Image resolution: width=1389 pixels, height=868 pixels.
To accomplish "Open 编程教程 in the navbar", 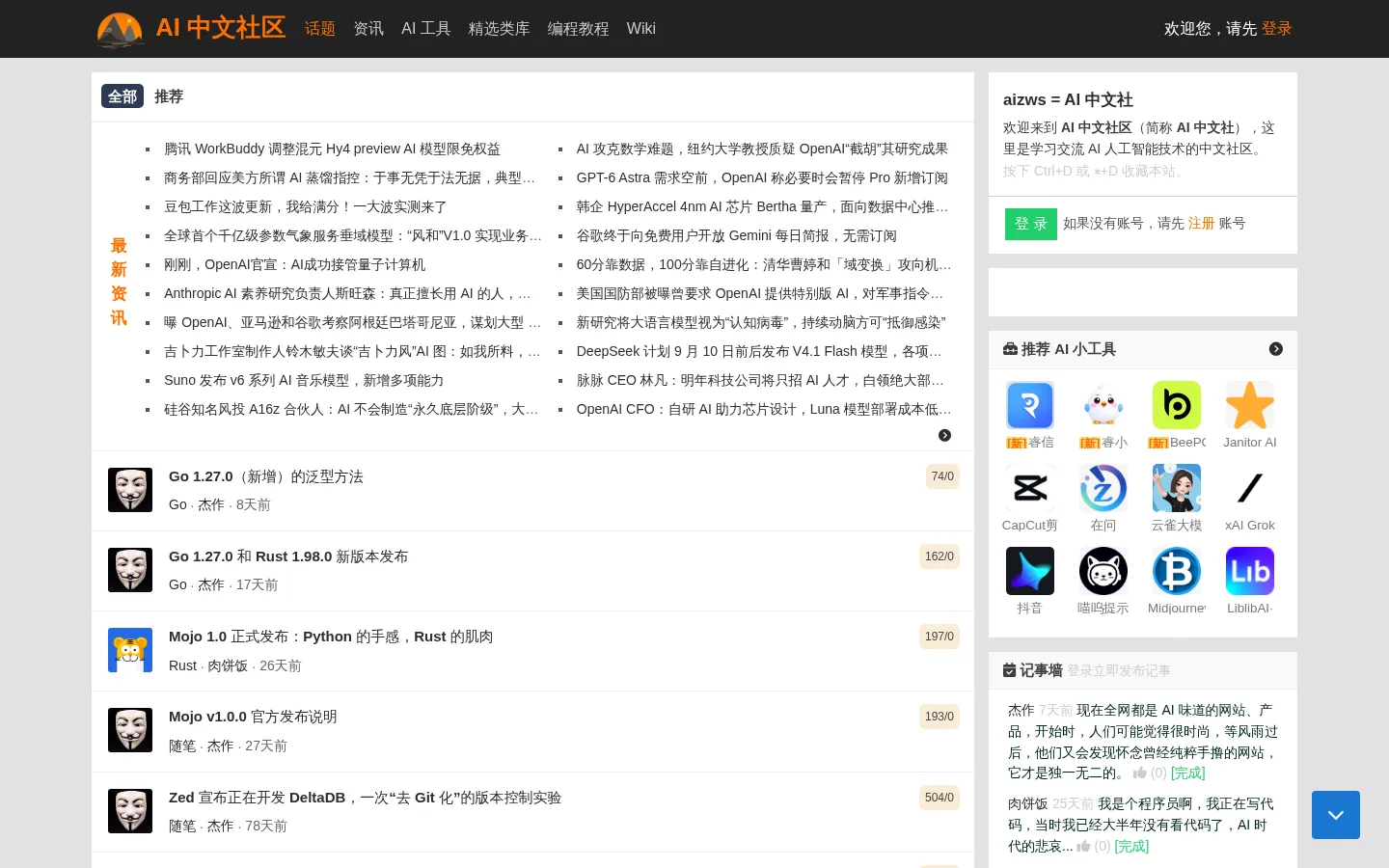I will coord(579,29).
